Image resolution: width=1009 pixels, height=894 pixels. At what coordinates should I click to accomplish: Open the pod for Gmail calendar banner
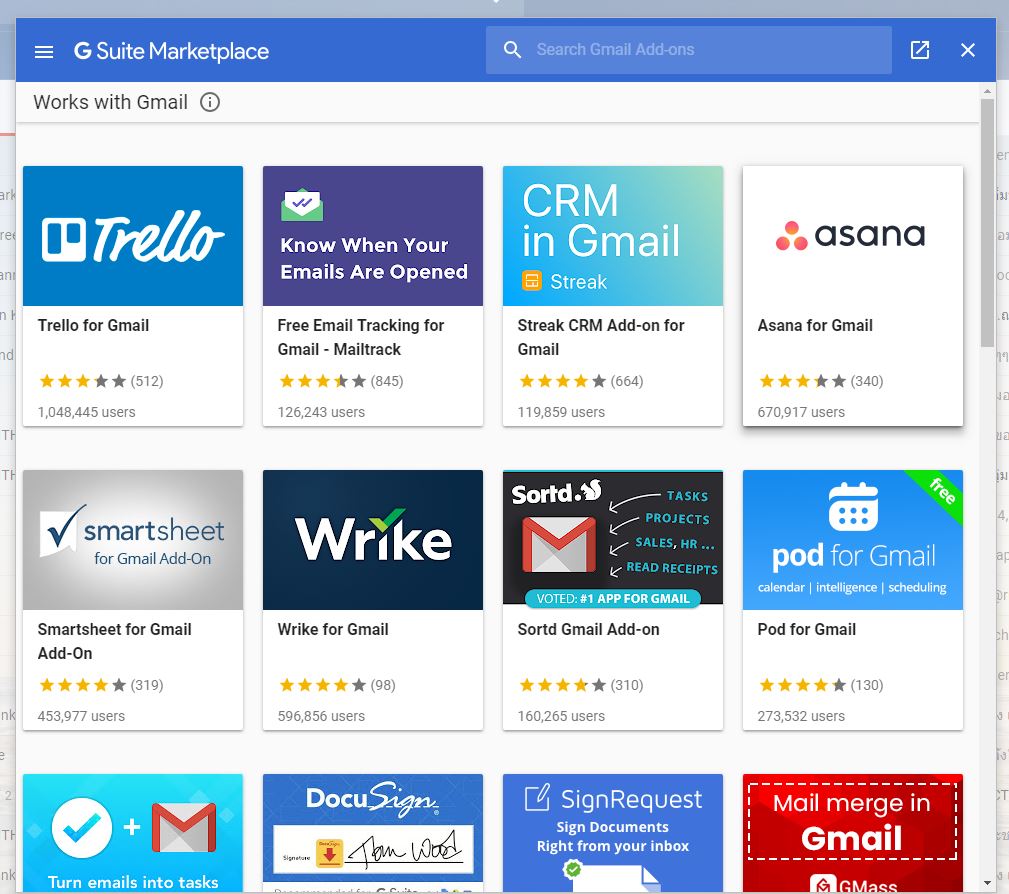(x=853, y=539)
